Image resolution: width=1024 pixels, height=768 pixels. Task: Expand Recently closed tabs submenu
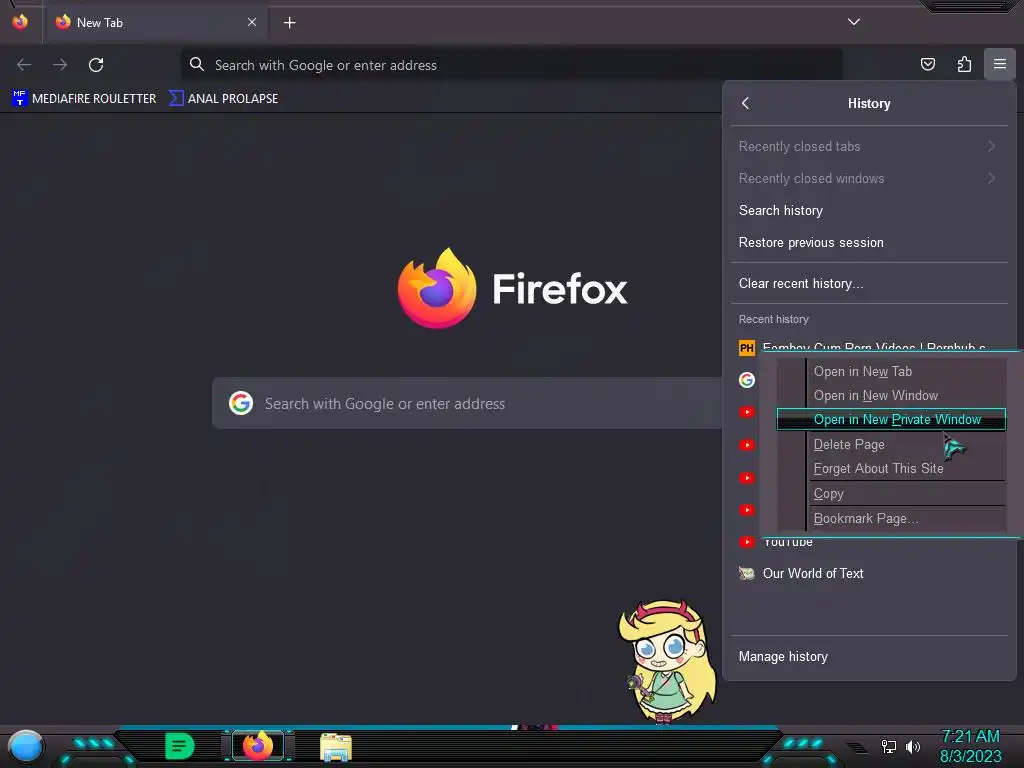[869, 146]
